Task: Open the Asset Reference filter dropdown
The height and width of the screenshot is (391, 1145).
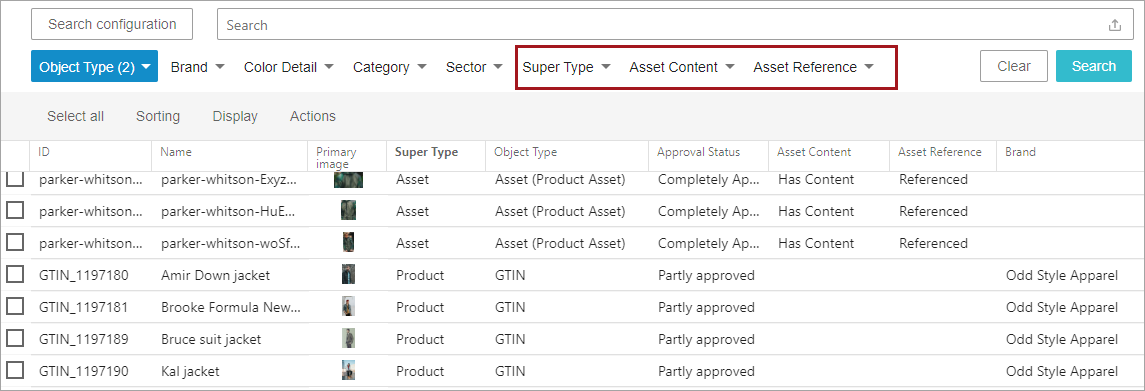Action: (x=813, y=67)
